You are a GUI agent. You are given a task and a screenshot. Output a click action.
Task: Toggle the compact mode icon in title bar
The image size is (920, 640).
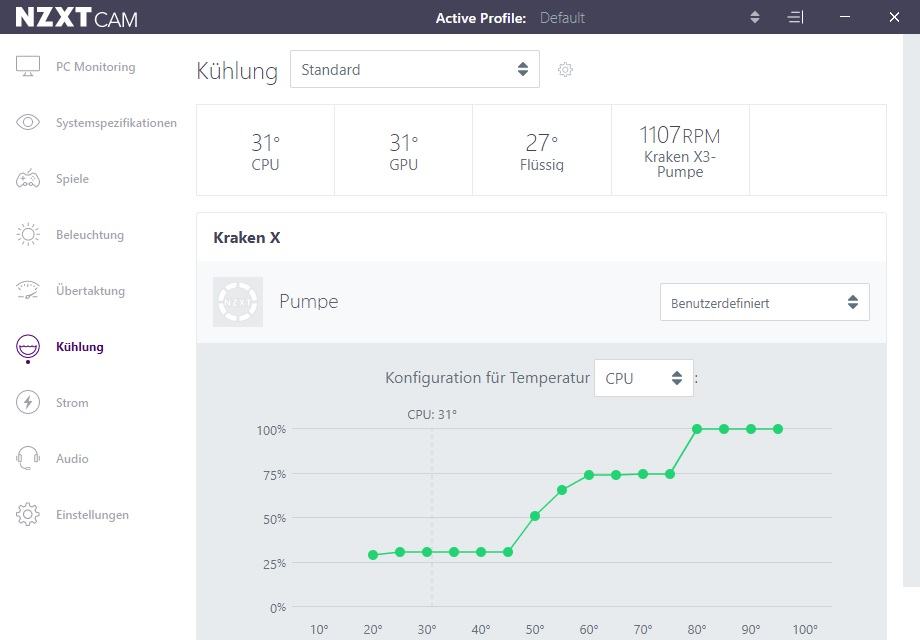tap(795, 17)
